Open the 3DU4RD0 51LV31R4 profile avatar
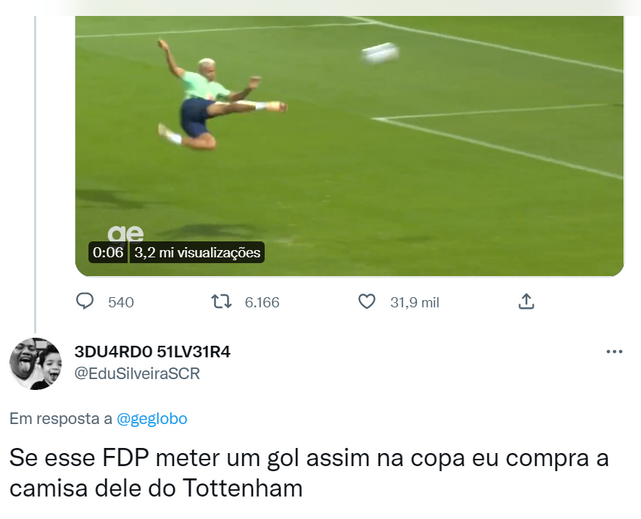The height and width of the screenshot is (519, 641). coord(36,364)
